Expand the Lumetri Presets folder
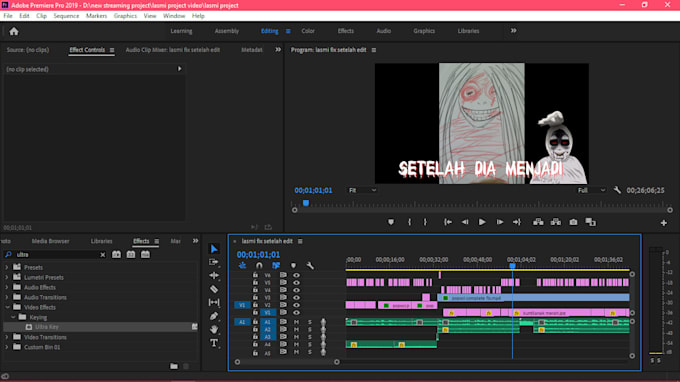Viewport: 680px width, 382px height. (7, 278)
